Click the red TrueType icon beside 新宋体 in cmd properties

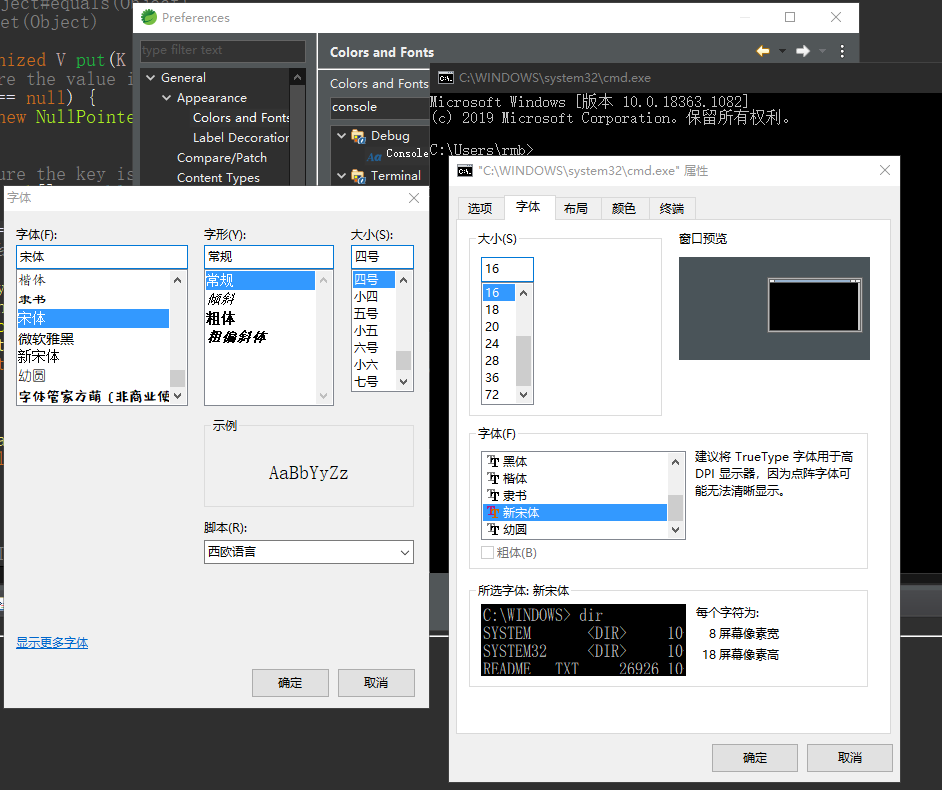[493, 512]
